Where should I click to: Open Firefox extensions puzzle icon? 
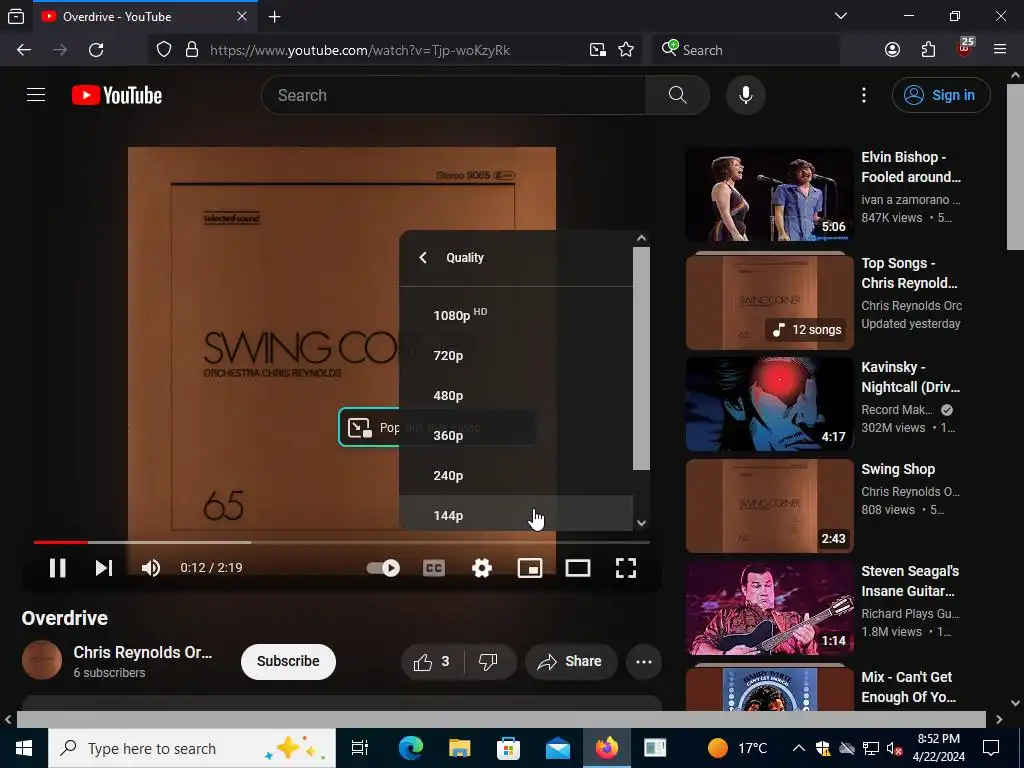[x=928, y=50]
